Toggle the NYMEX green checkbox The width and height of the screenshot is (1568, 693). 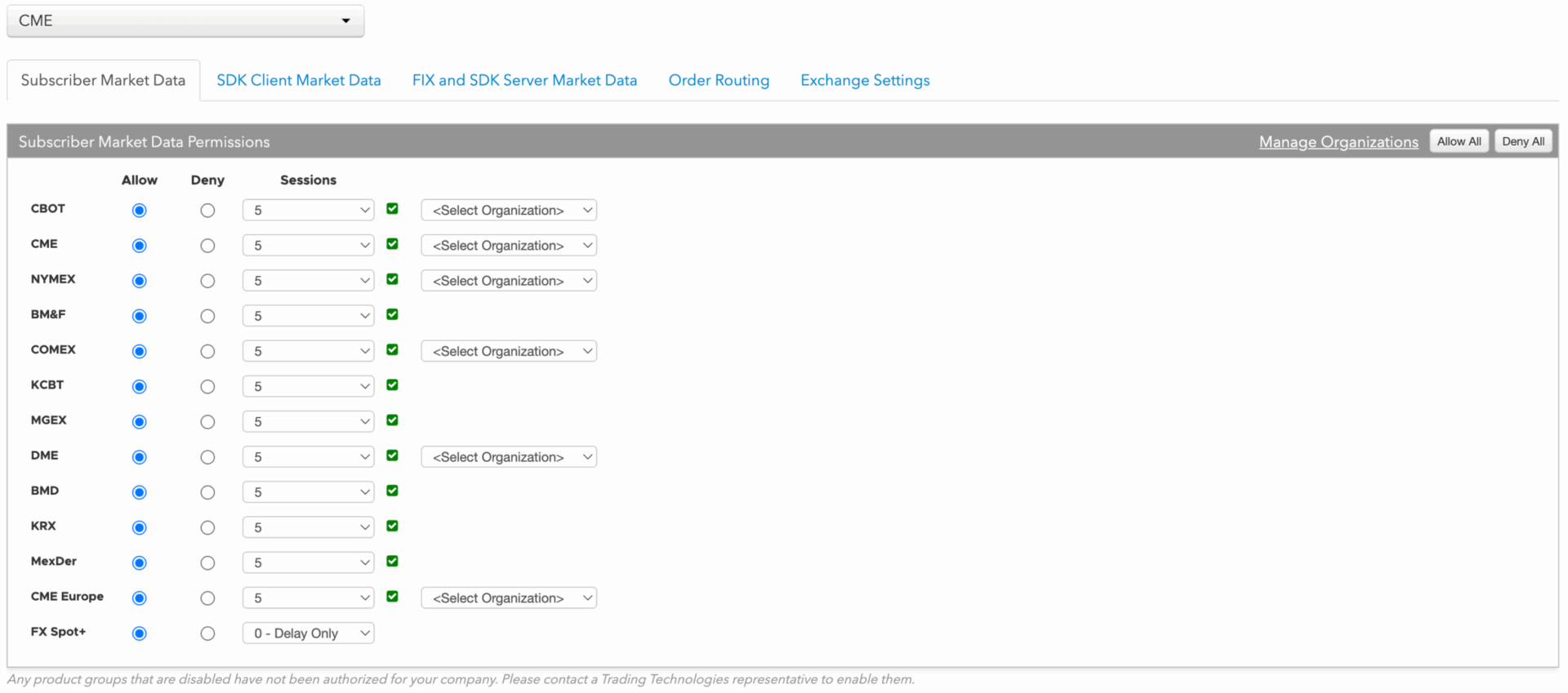click(393, 279)
